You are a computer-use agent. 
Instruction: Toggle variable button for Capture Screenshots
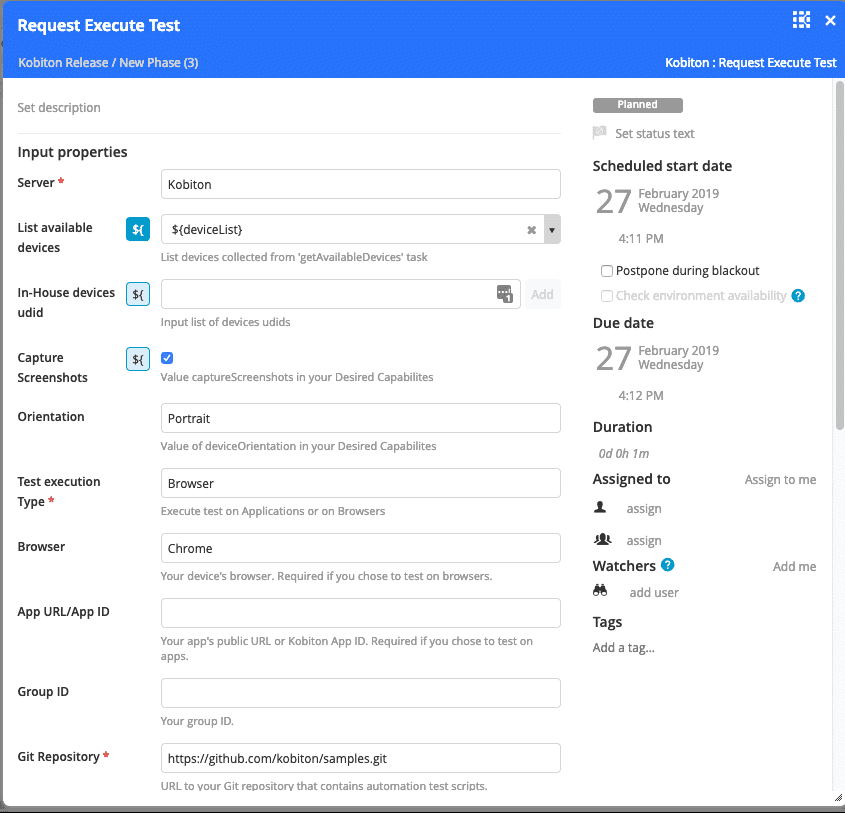pyautogui.click(x=138, y=359)
